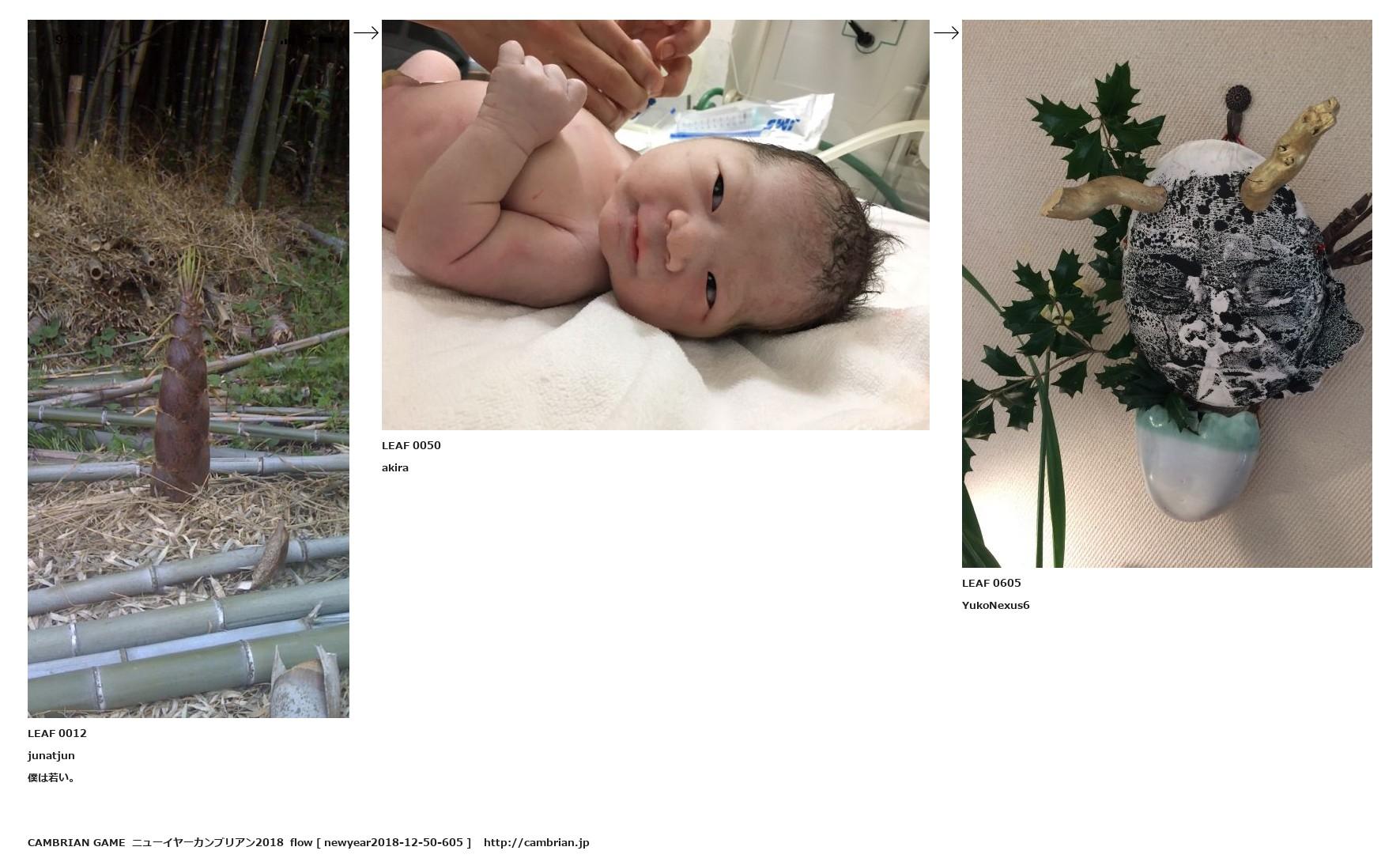
Task: Open the bamboo shoot photo
Action: pyautogui.click(x=188, y=369)
